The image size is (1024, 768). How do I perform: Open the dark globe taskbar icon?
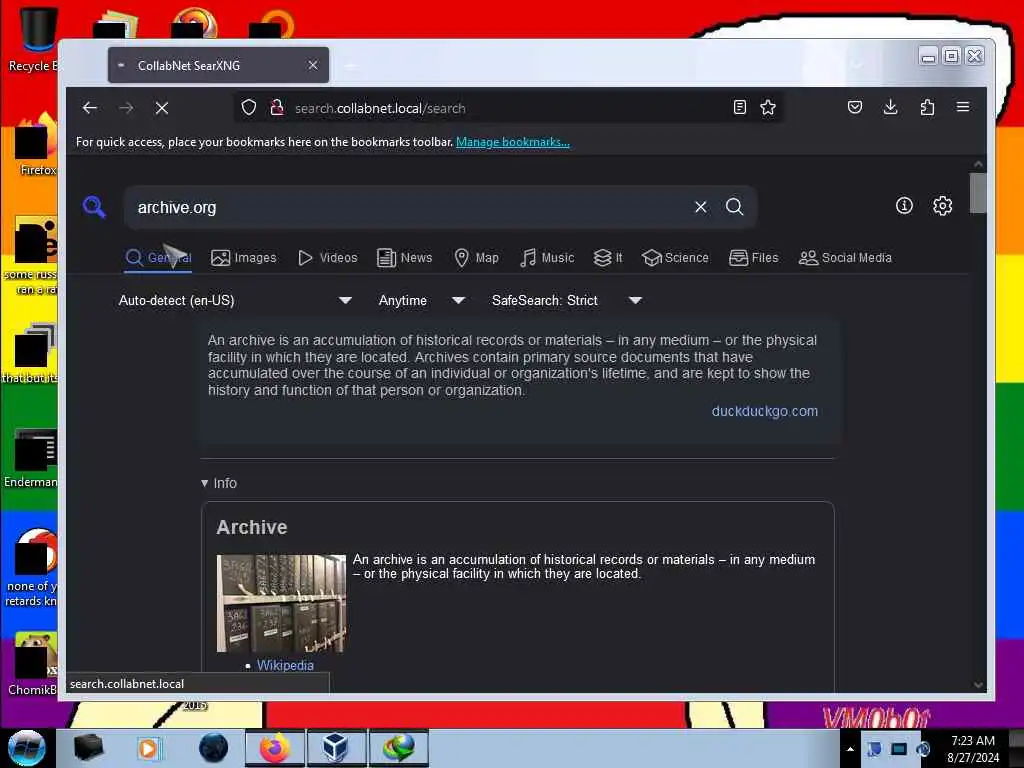pos(214,748)
